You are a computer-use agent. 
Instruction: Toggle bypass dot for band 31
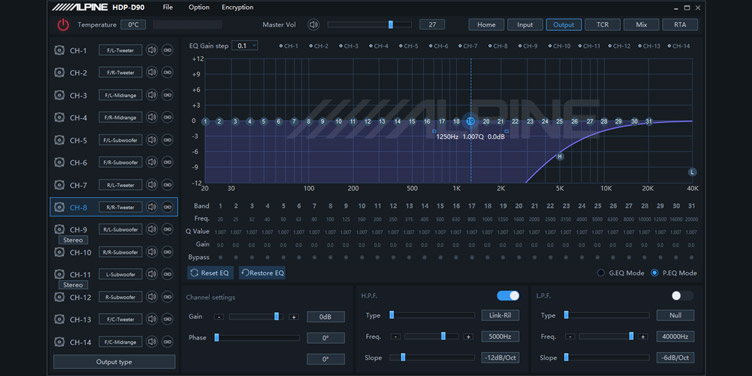point(692,257)
